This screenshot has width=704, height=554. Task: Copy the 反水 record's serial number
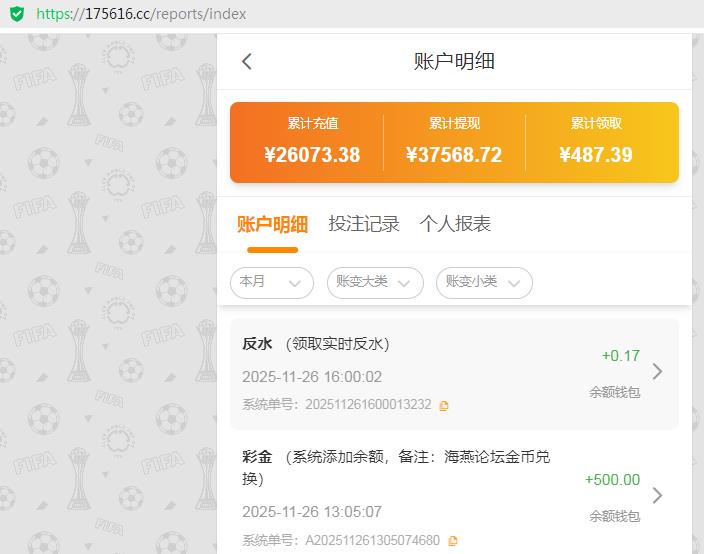444,405
